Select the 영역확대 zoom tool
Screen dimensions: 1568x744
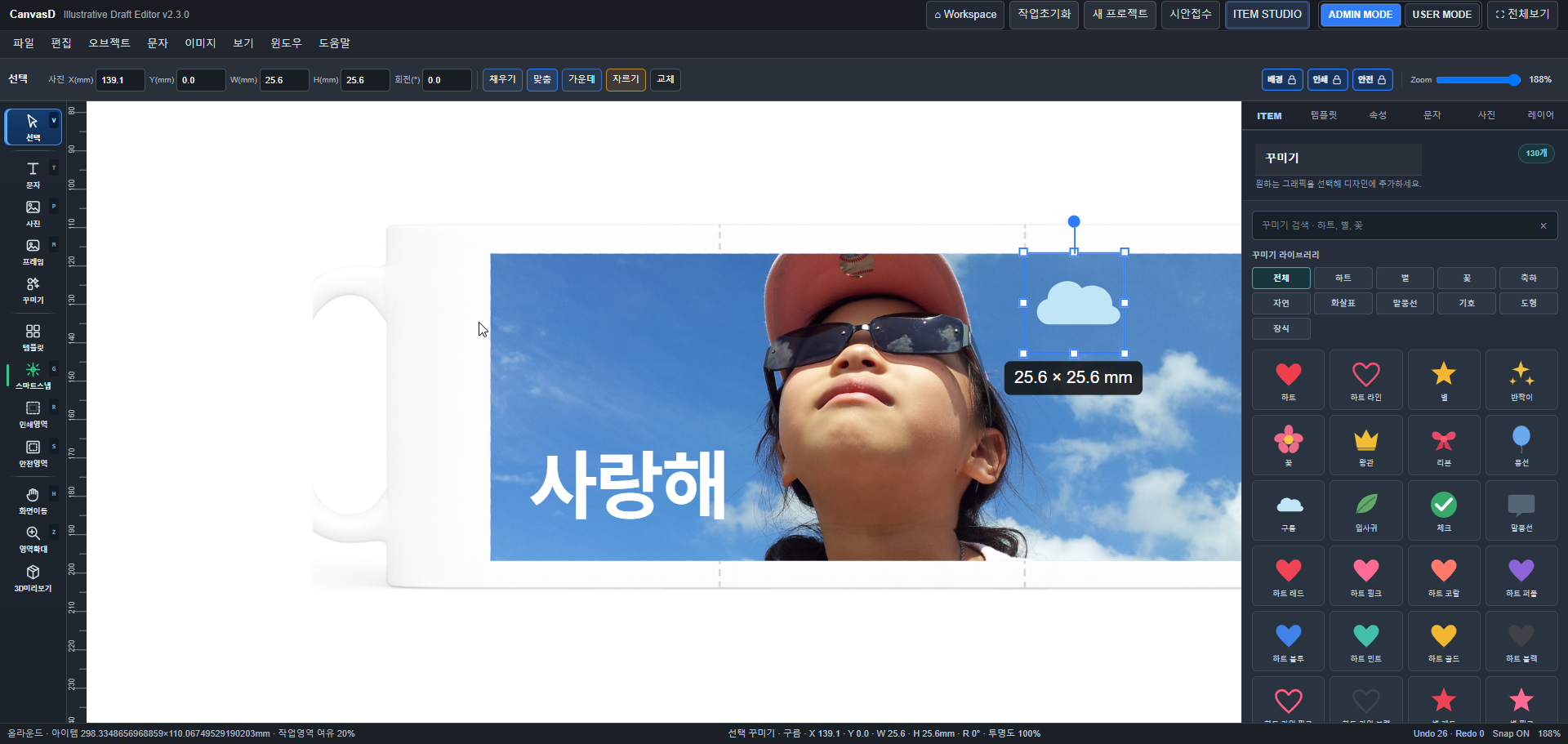coord(33,538)
